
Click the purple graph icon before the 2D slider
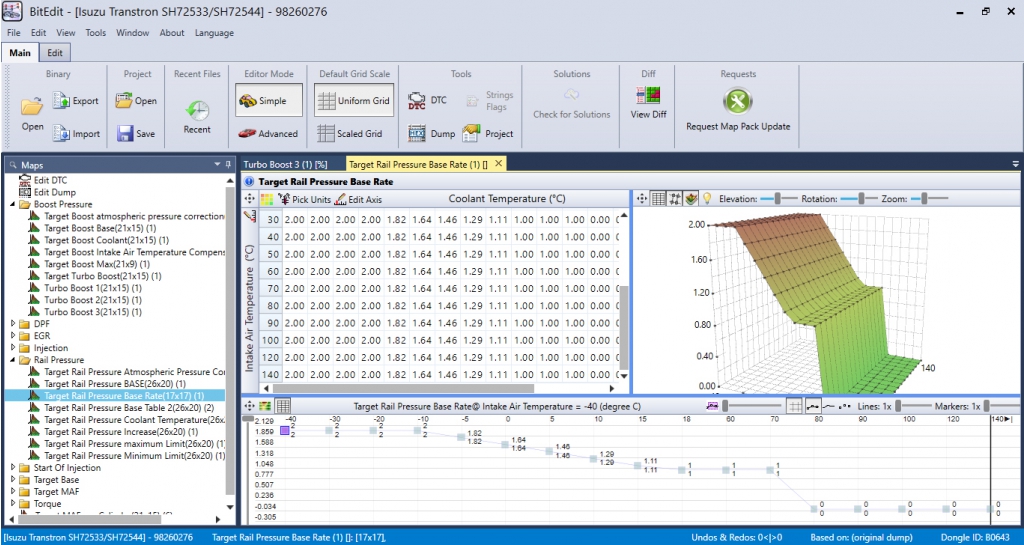[712, 406]
